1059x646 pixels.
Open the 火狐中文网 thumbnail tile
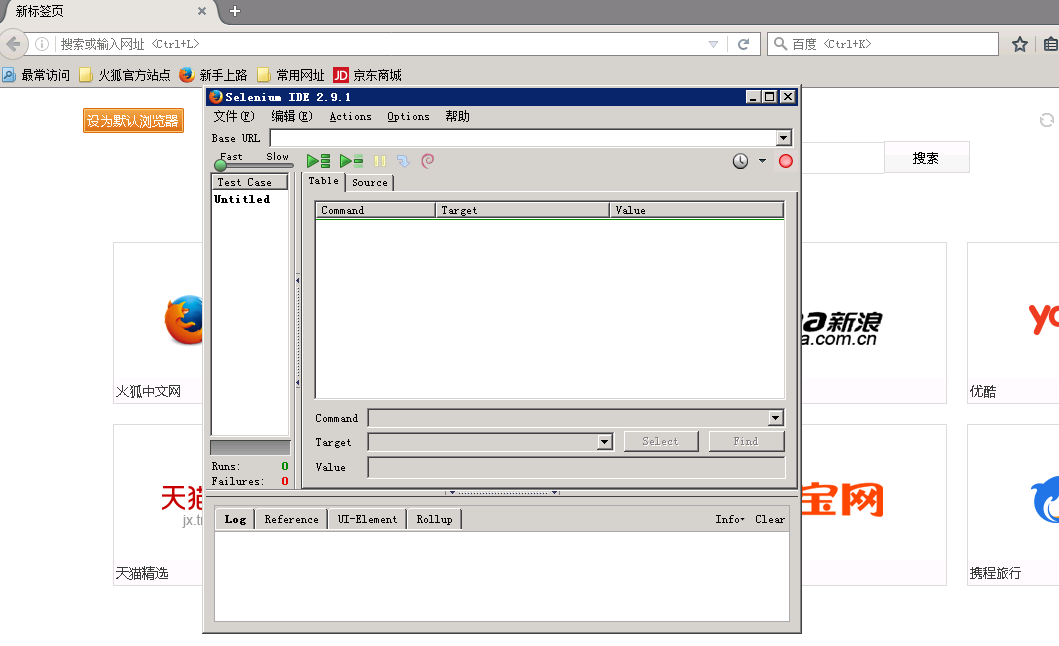pos(158,323)
